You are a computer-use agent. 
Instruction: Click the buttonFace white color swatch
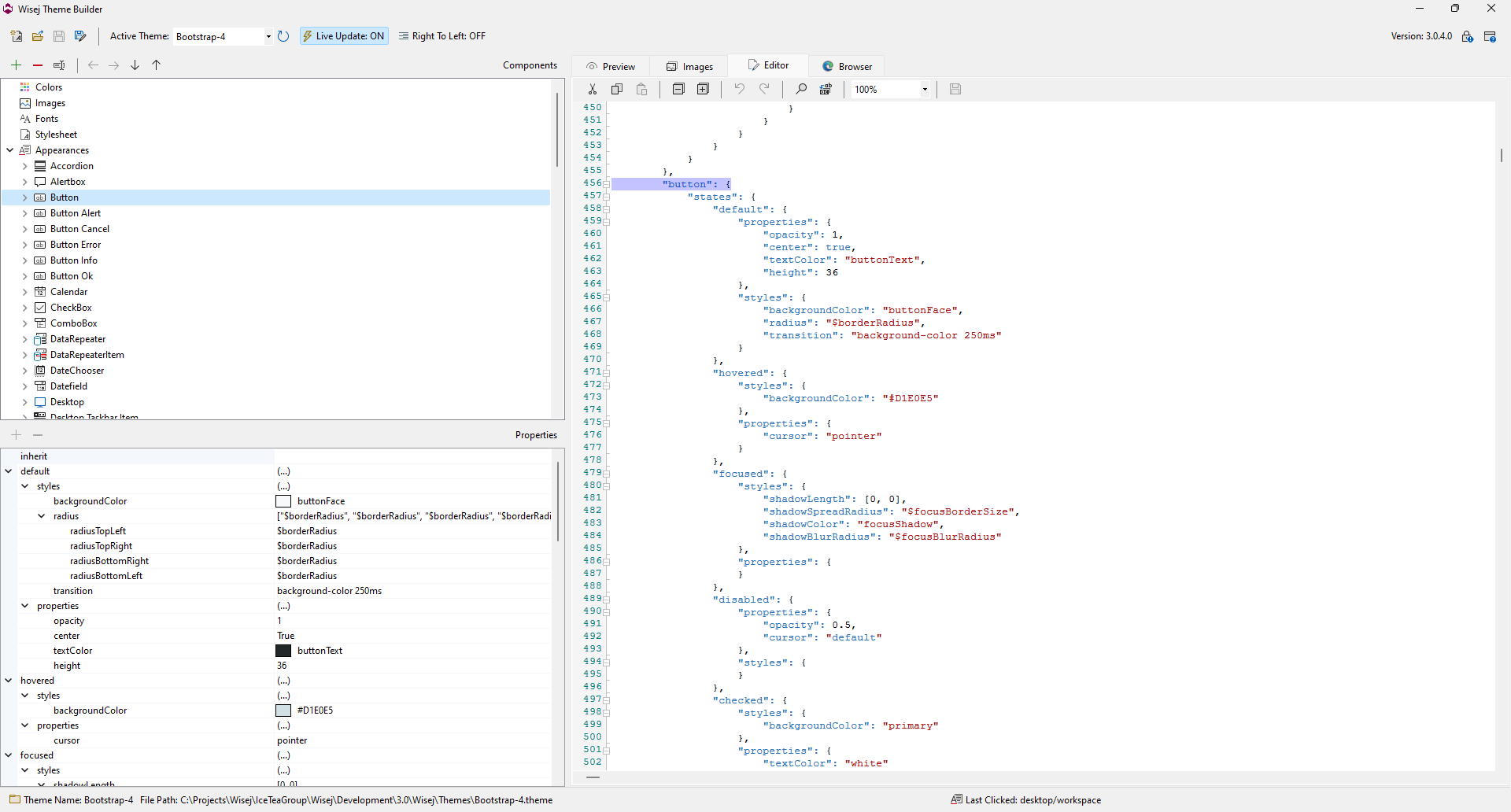click(x=283, y=501)
